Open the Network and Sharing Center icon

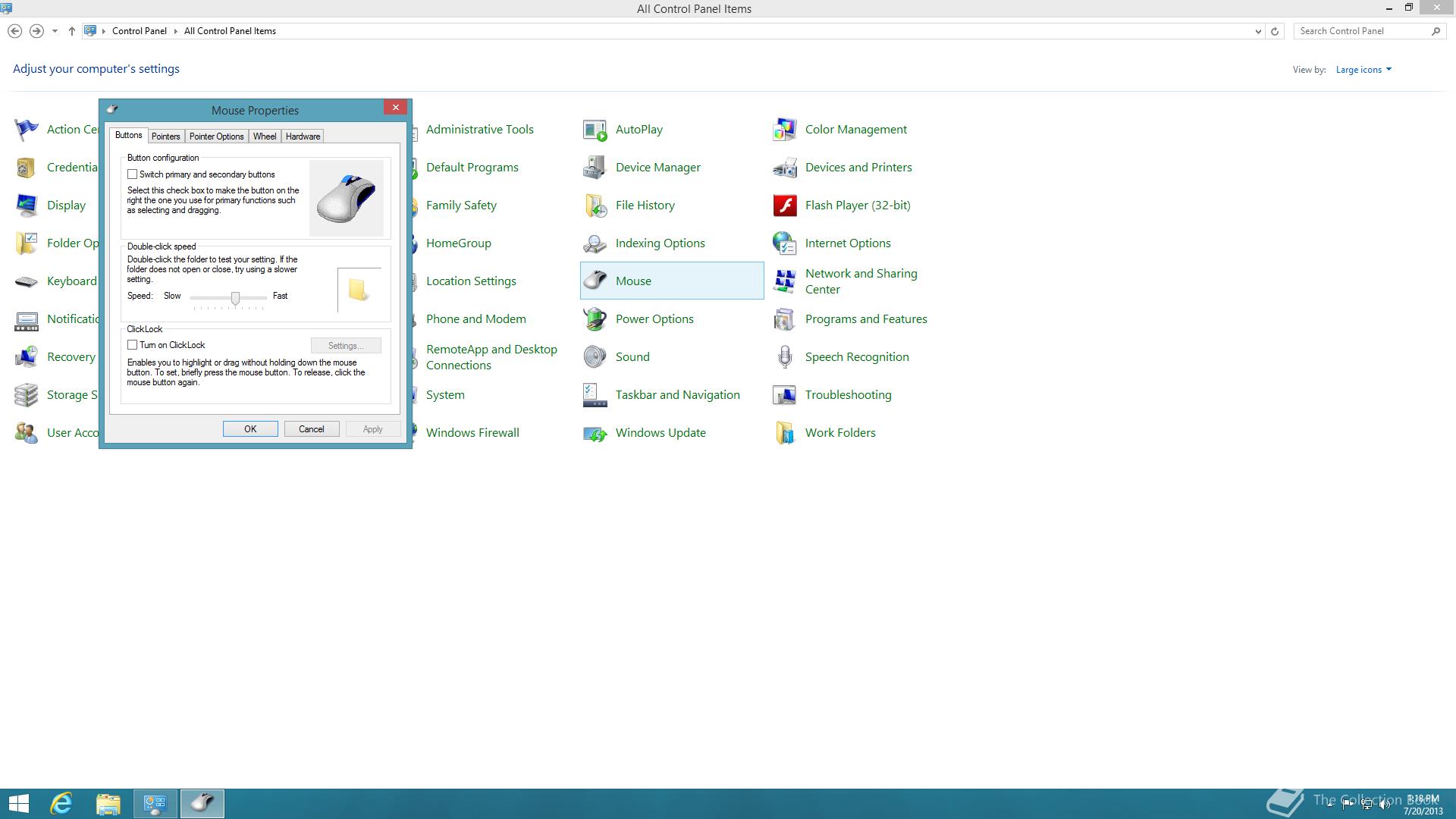click(784, 281)
